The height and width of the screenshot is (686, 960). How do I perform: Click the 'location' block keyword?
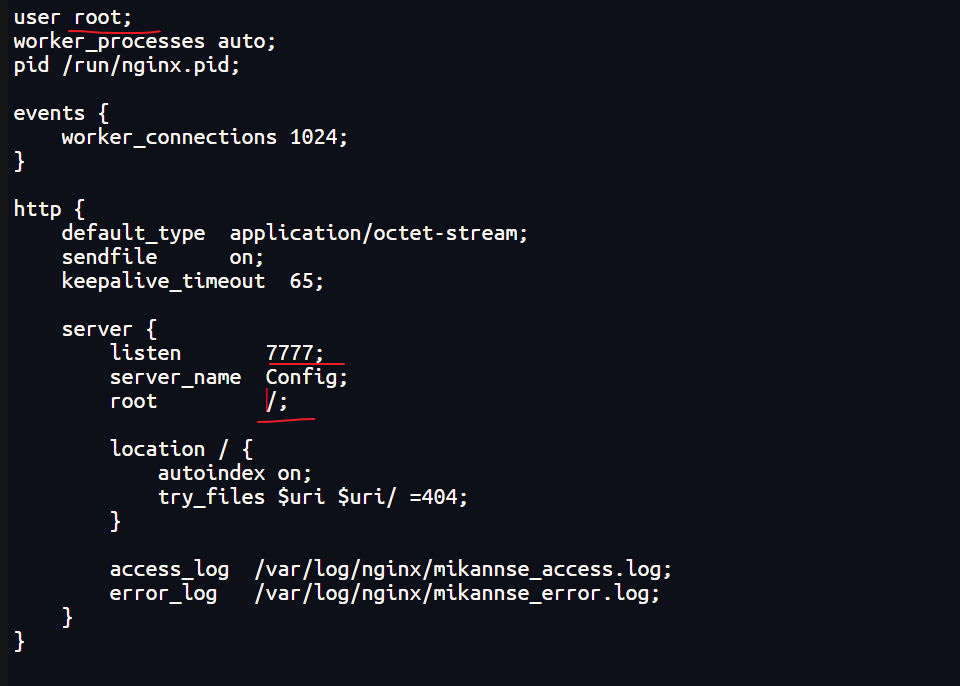(x=157, y=449)
